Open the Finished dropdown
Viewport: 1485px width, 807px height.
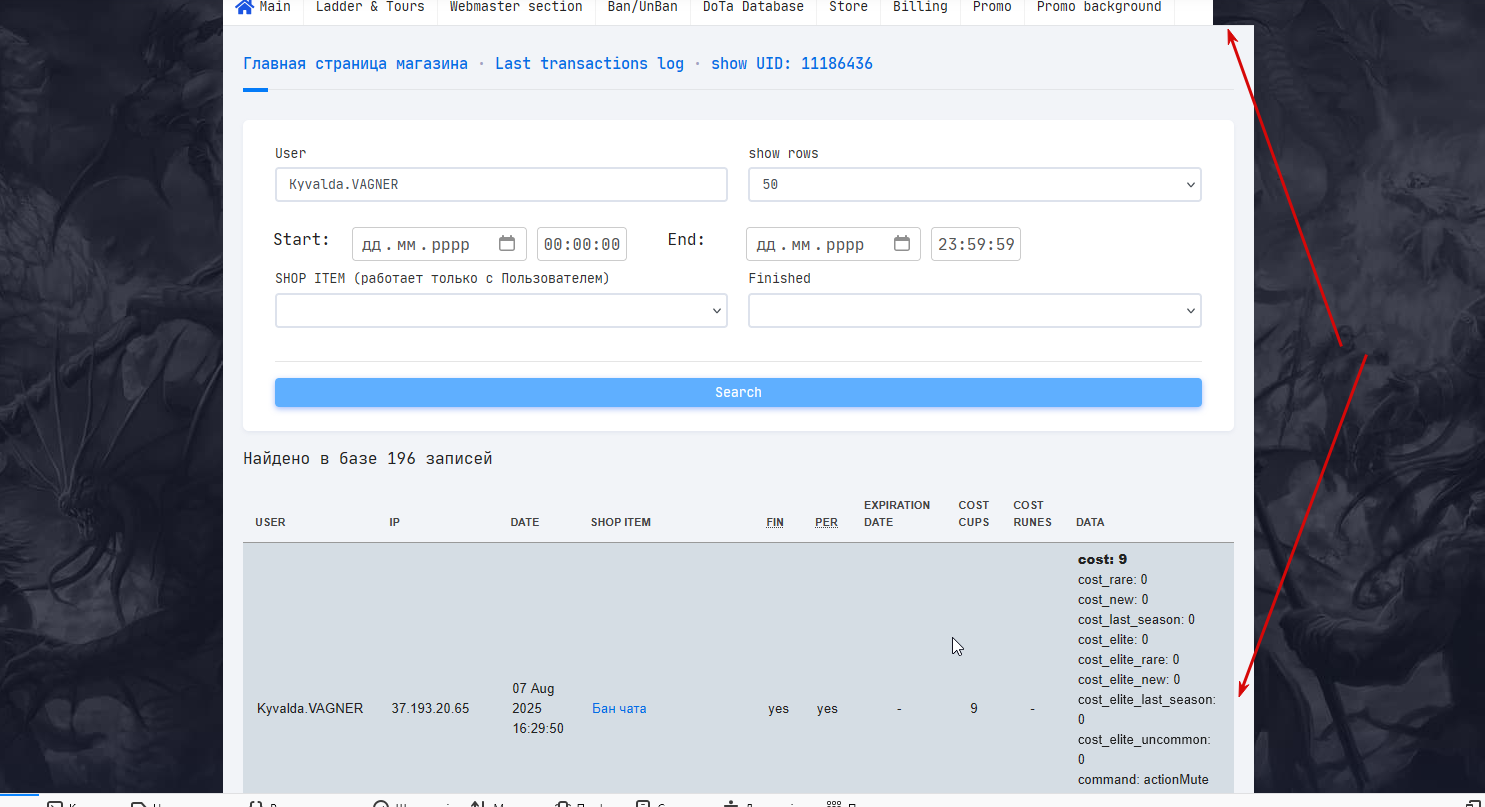pyautogui.click(x=975, y=311)
